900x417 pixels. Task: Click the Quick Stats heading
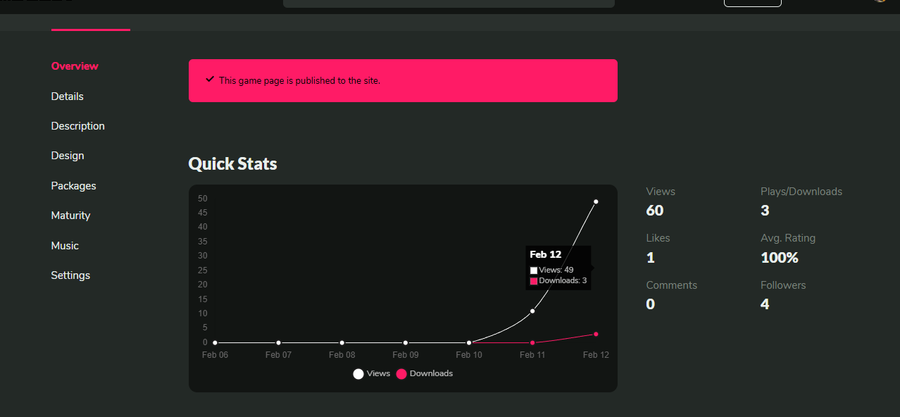(232, 164)
